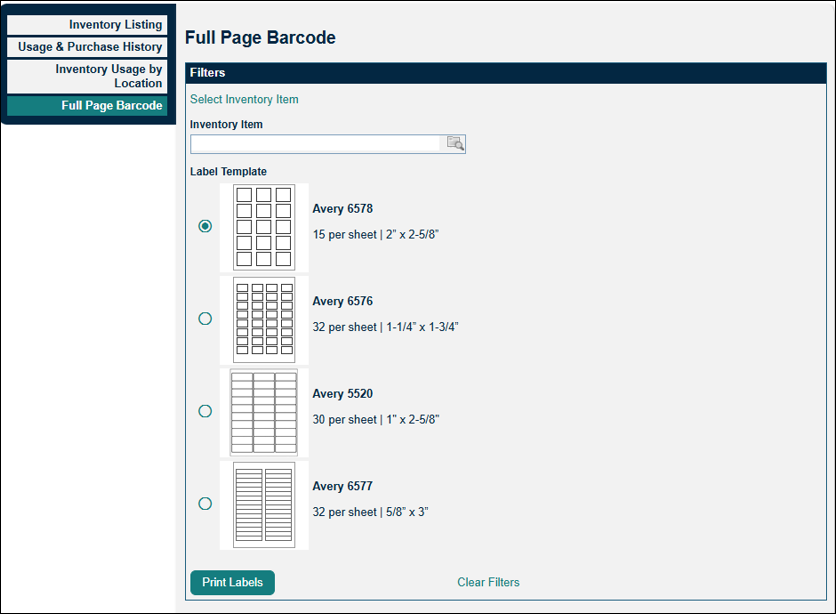Click the Avery 6576 label template thumbnail

pos(264,318)
